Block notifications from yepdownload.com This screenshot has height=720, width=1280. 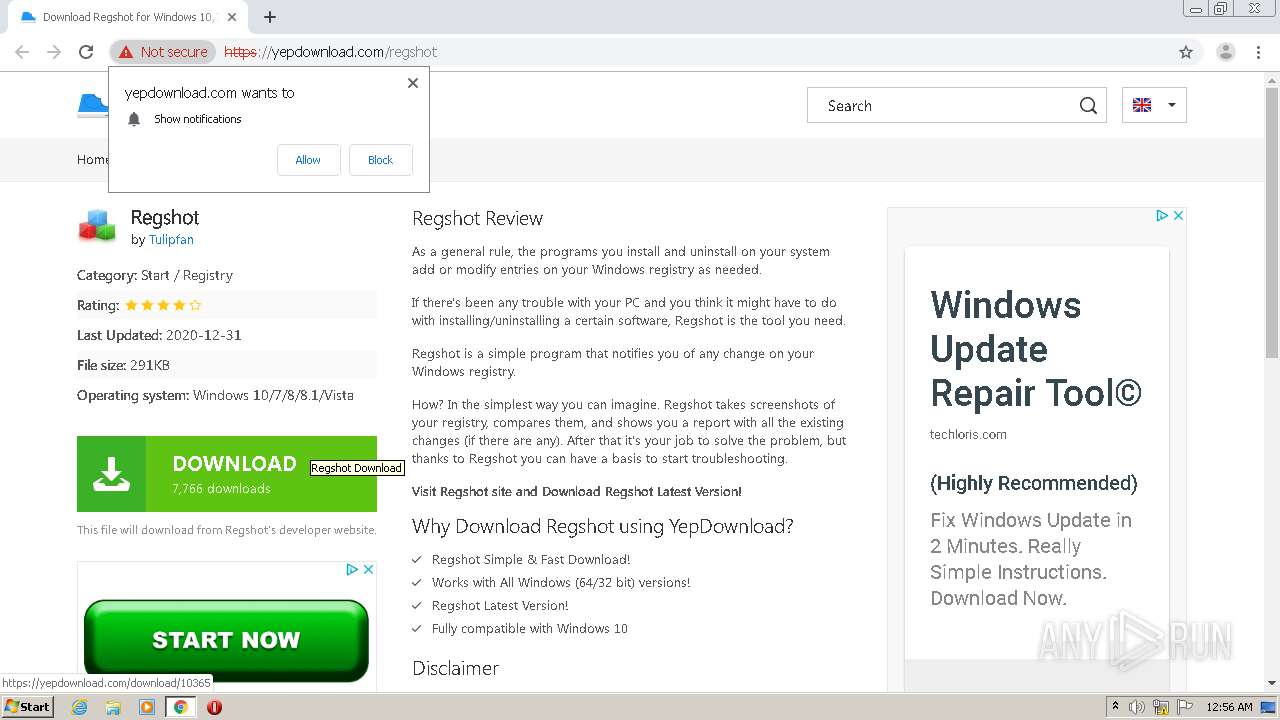(380, 160)
